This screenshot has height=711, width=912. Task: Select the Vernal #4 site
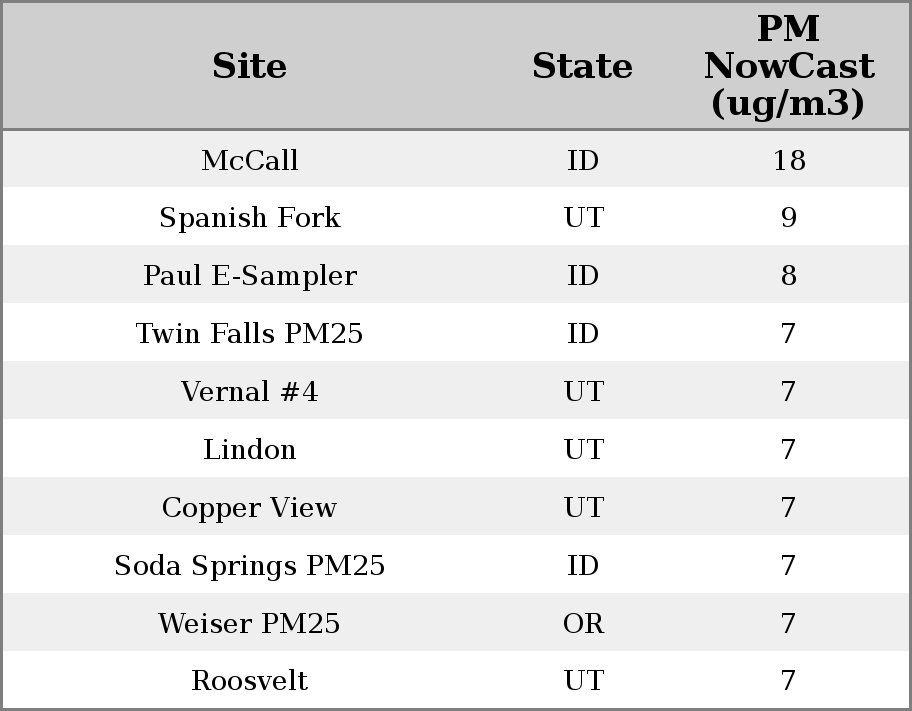249,392
